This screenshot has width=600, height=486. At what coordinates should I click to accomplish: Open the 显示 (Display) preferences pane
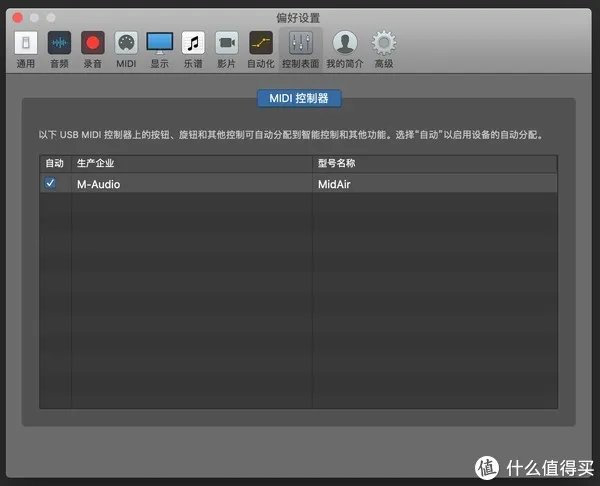pyautogui.click(x=160, y=50)
